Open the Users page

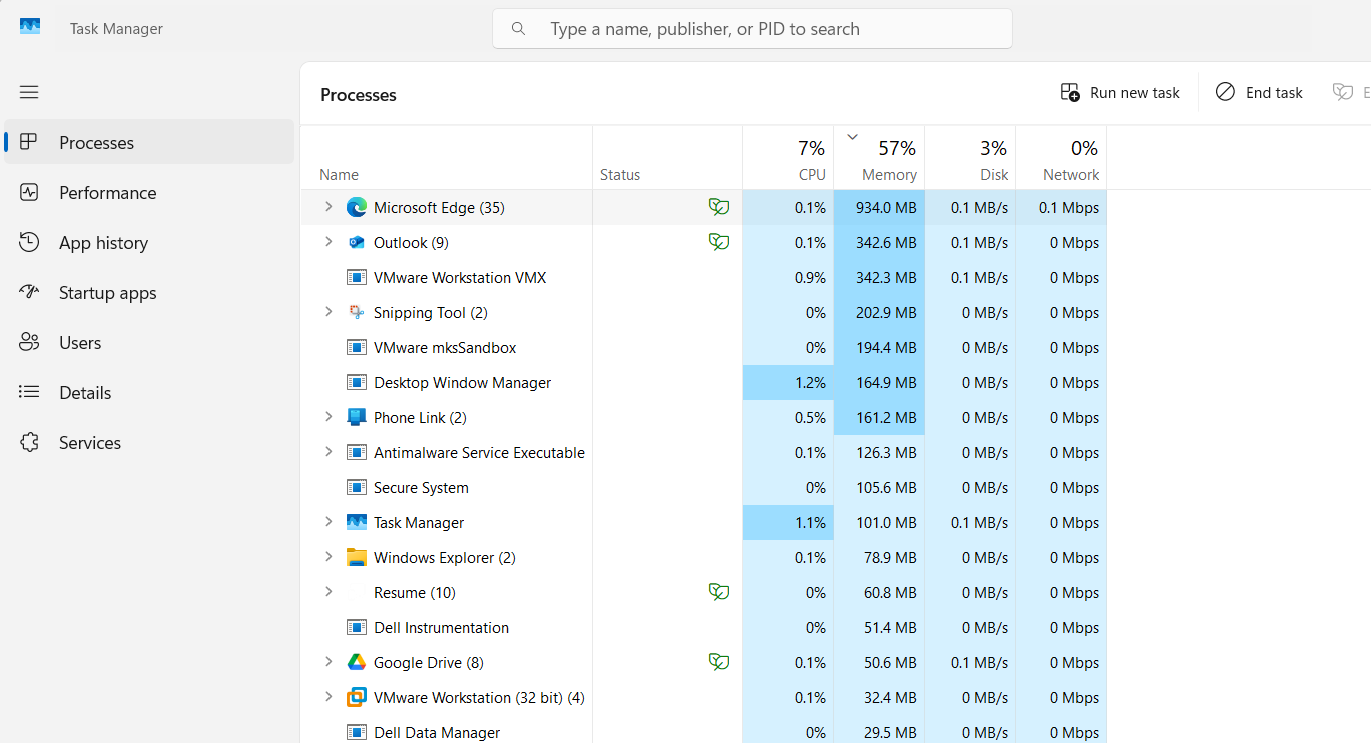pos(149,342)
